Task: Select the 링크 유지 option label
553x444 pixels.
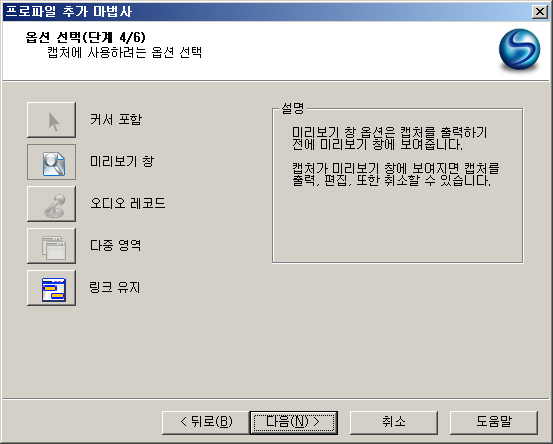Action: (115, 287)
